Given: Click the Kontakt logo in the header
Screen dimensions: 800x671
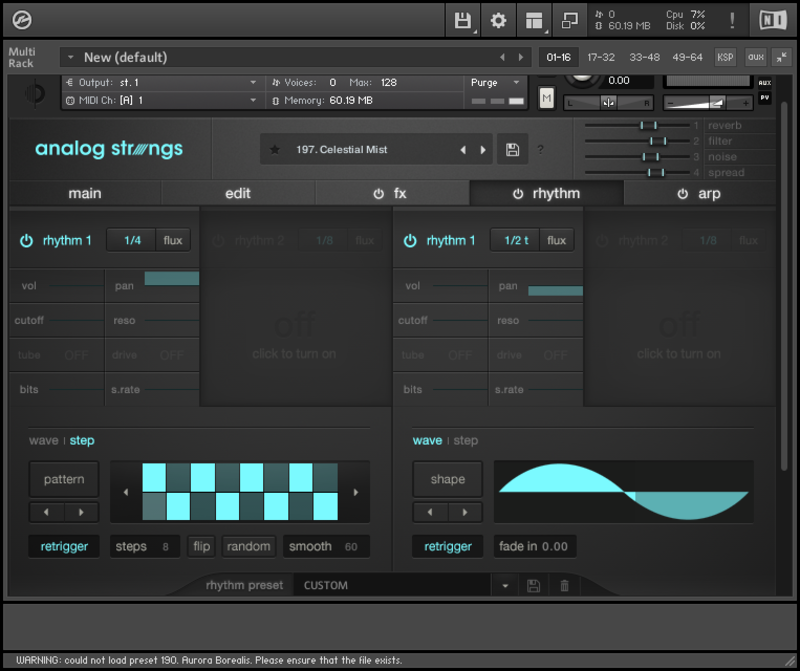Looking at the screenshot, I should coord(22,20).
